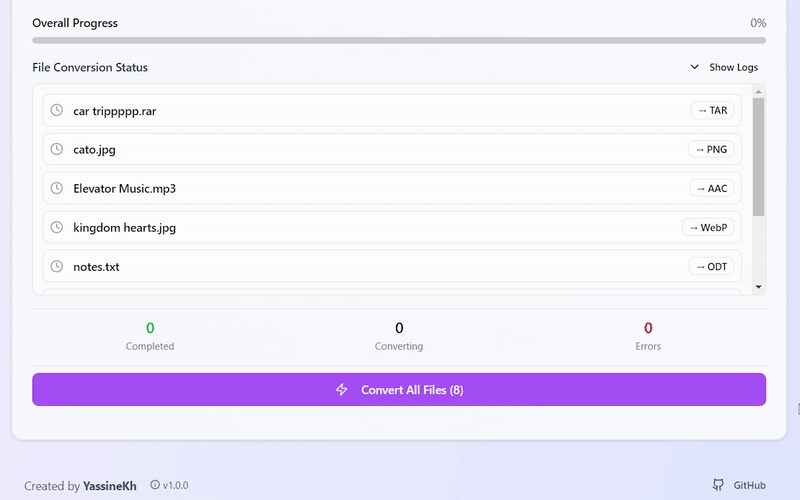Click lightning bolt icon on Convert button
The height and width of the screenshot is (500, 800).
[x=342, y=390]
